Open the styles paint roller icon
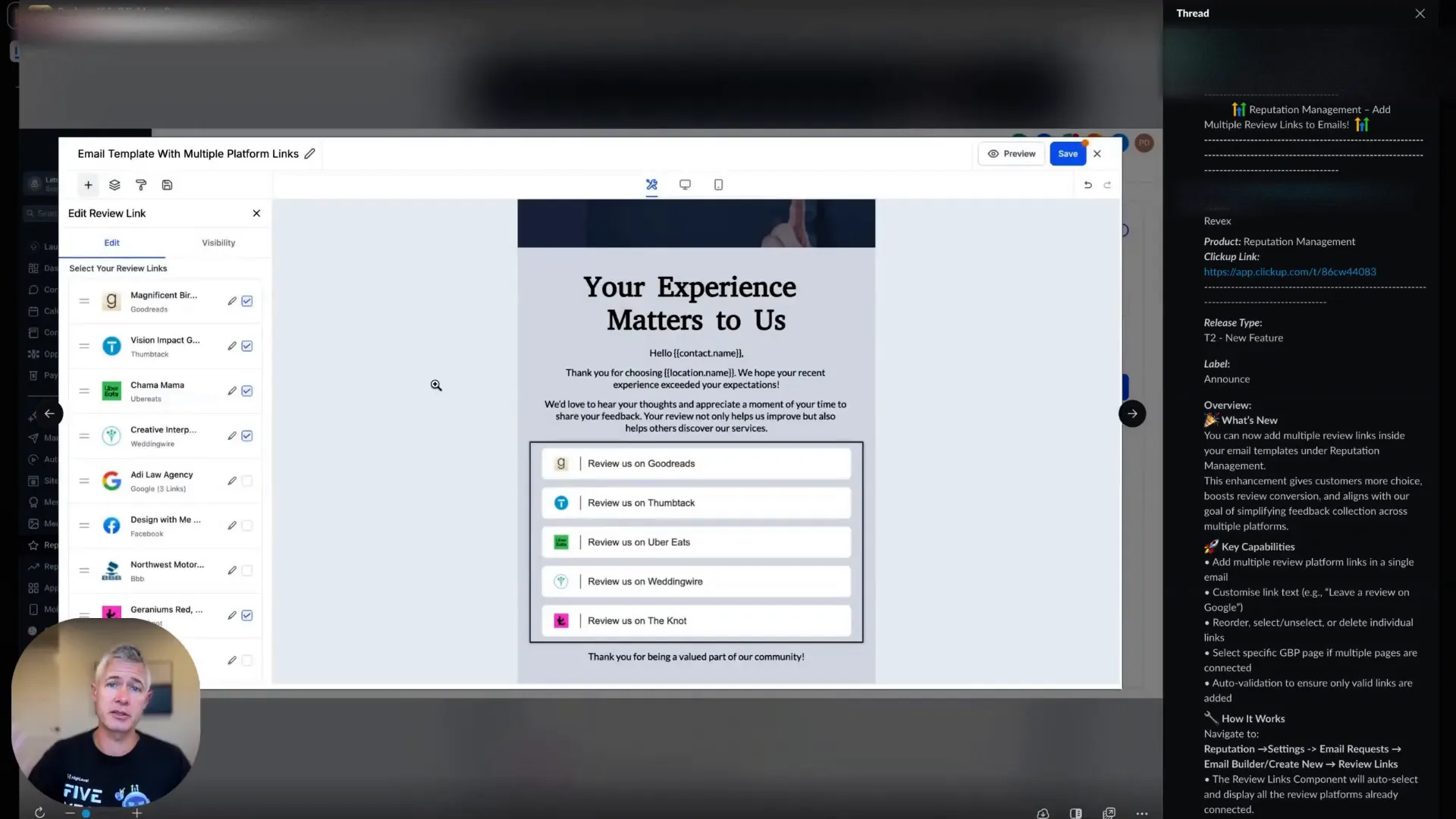 coord(141,185)
